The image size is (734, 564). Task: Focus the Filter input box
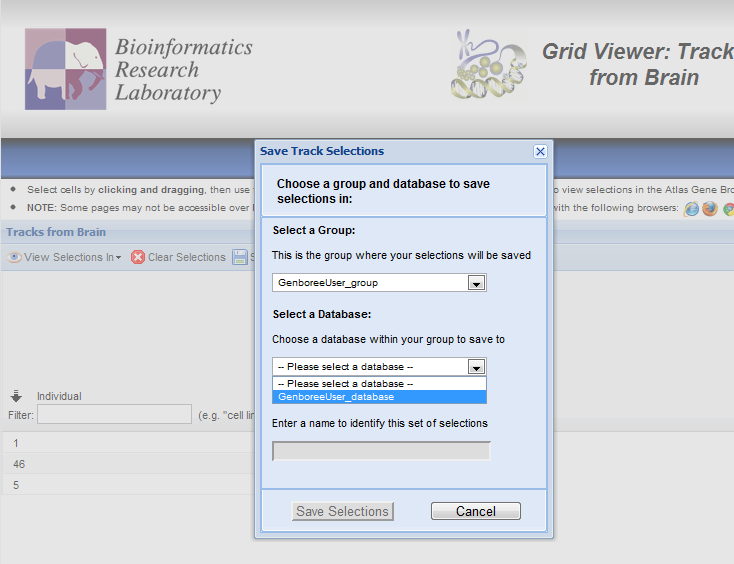coord(114,414)
